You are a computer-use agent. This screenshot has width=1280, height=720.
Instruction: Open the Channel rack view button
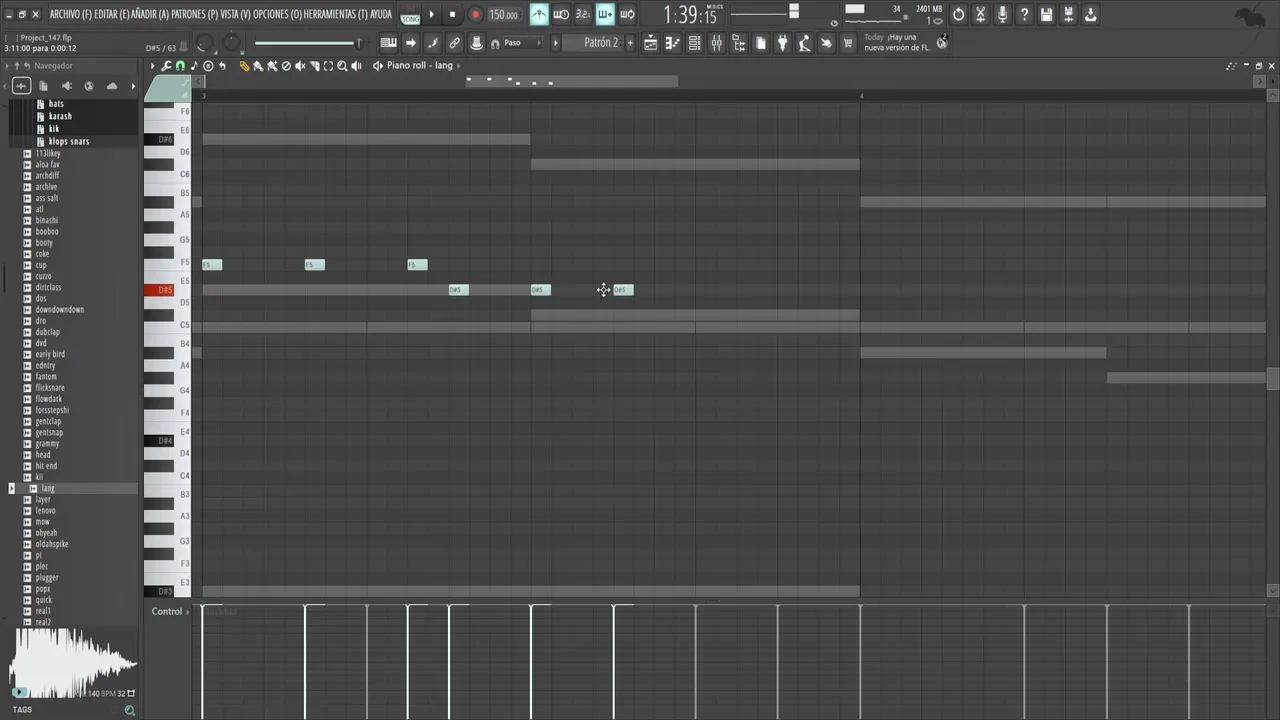click(694, 43)
